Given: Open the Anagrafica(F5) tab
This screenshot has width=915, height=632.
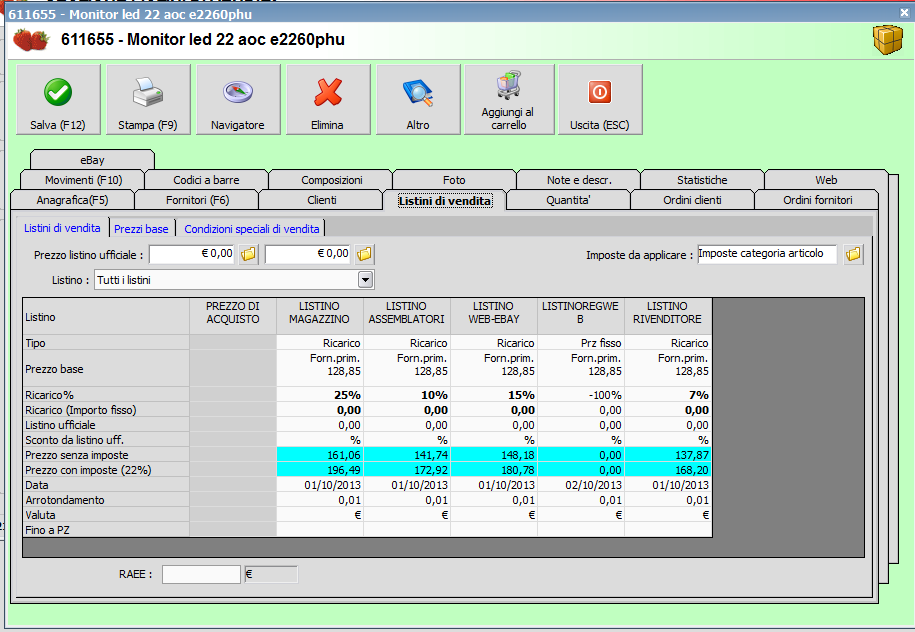Looking at the screenshot, I should pyautogui.click(x=72, y=200).
